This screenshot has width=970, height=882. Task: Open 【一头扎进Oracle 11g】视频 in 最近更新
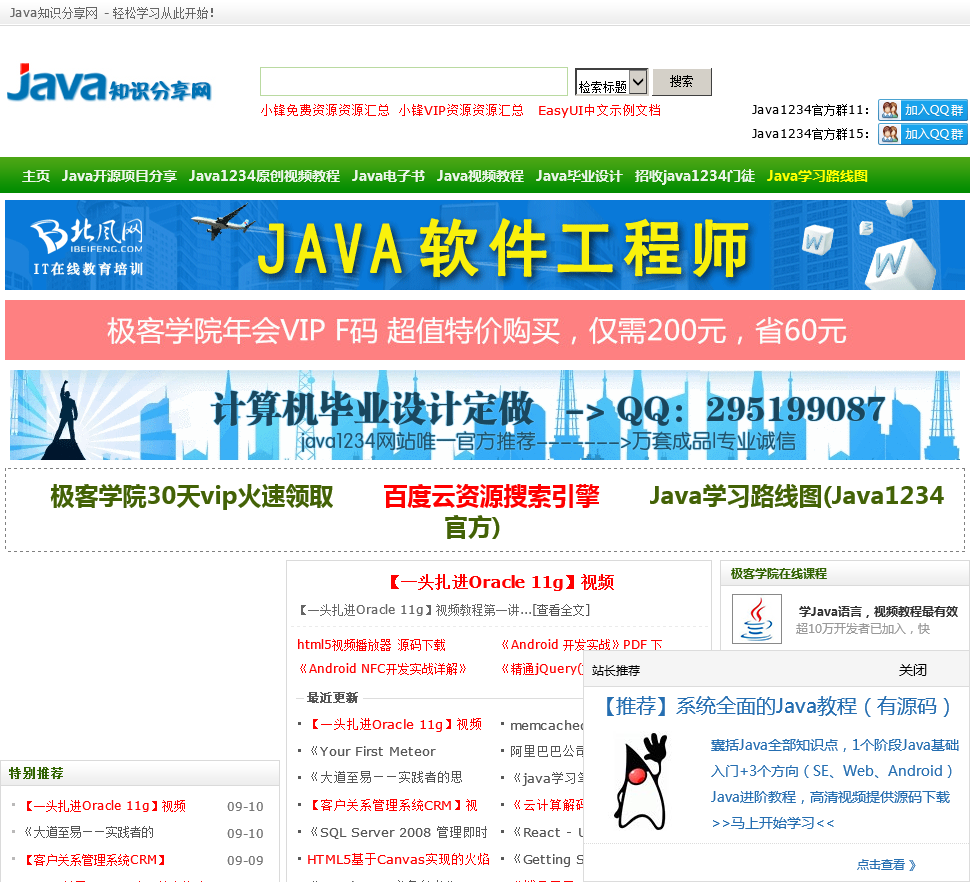[x=395, y=725]
